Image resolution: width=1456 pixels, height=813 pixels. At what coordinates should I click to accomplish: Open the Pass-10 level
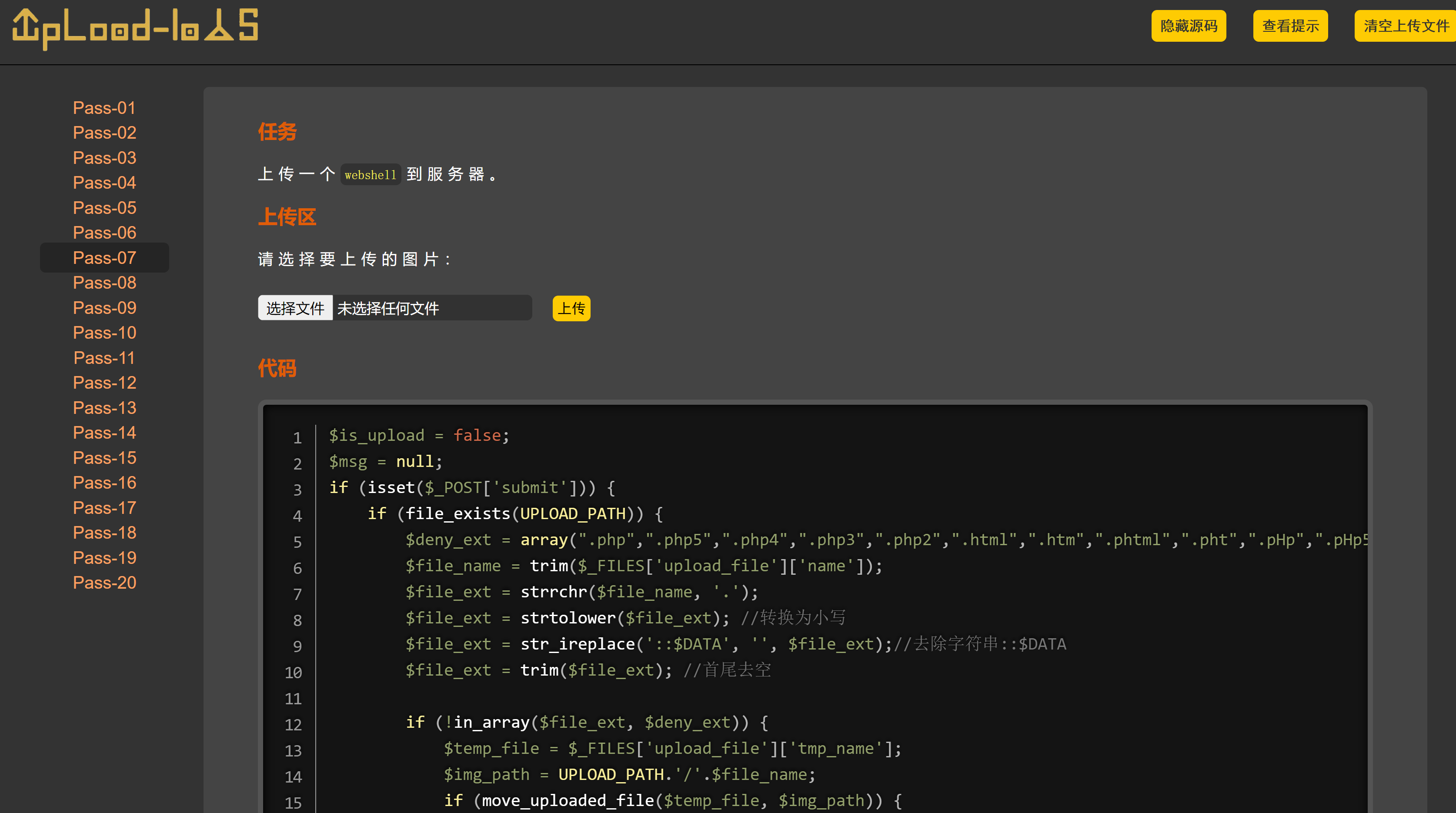pos(104,333)
